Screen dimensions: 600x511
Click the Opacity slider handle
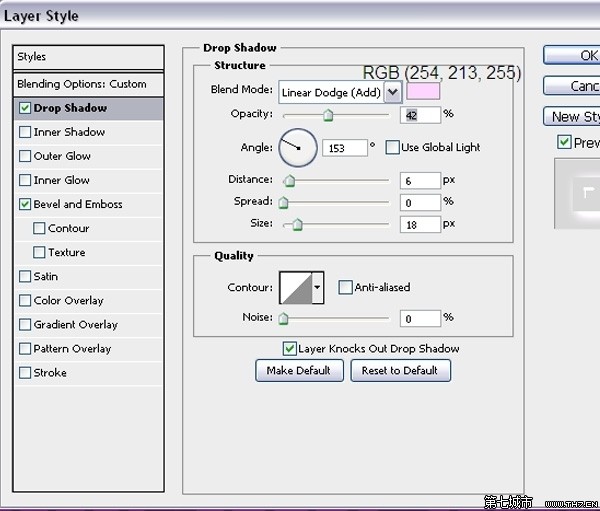tap(327, 116)
